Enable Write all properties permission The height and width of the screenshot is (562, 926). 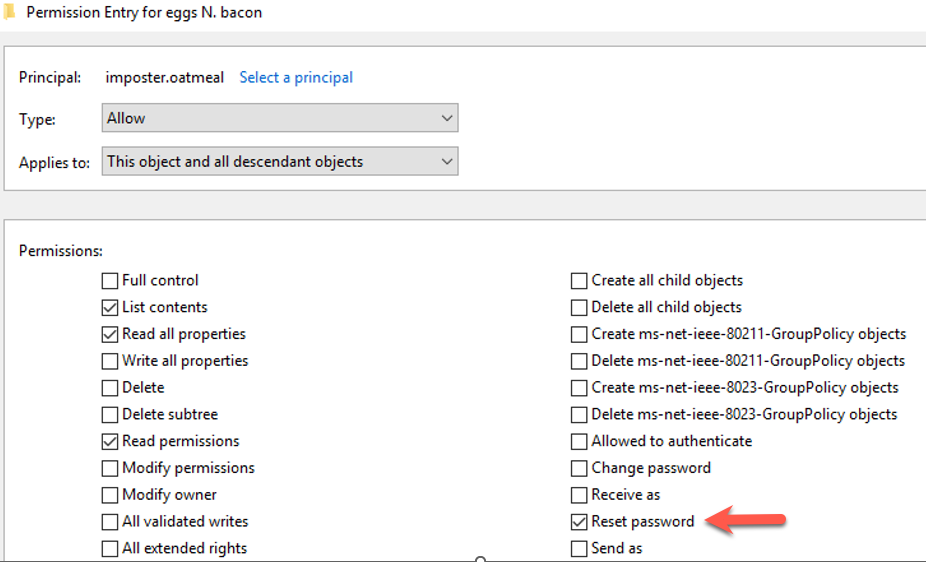point(110,361)
